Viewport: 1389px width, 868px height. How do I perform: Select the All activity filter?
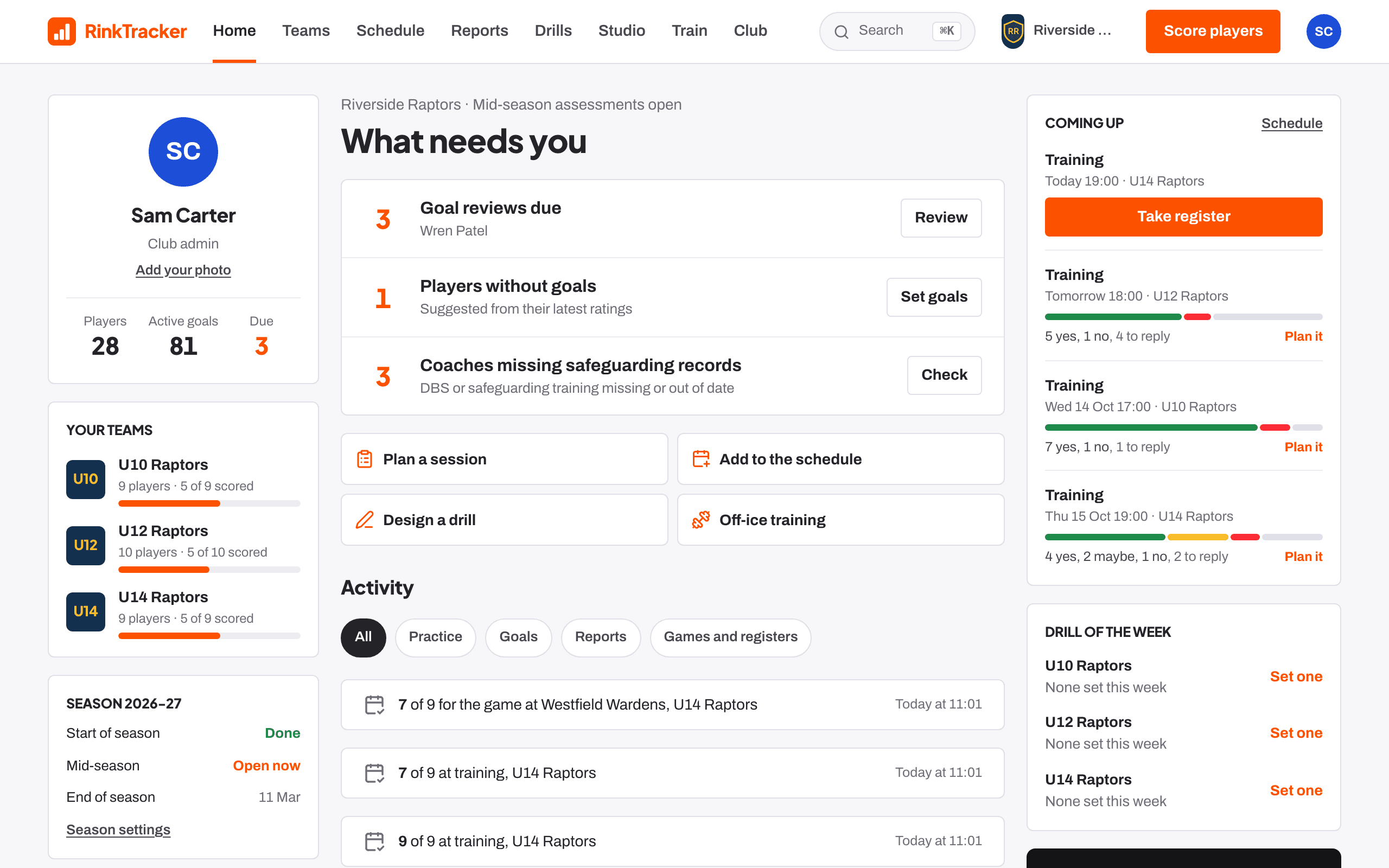tap(364, 637)
